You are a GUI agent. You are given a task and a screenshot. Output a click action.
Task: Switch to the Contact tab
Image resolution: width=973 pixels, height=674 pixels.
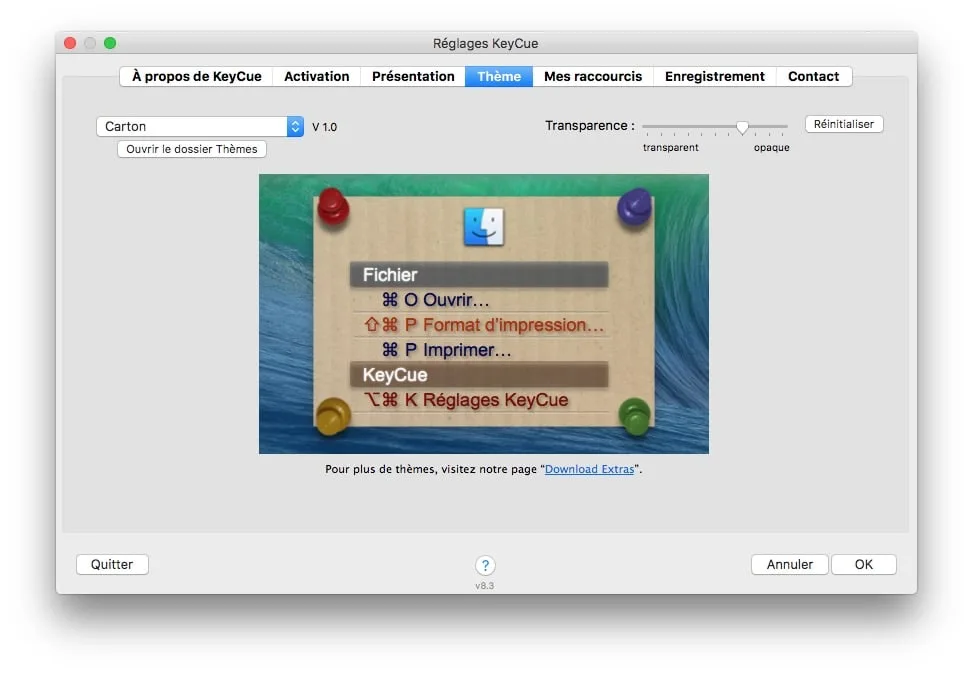(814, 76)
